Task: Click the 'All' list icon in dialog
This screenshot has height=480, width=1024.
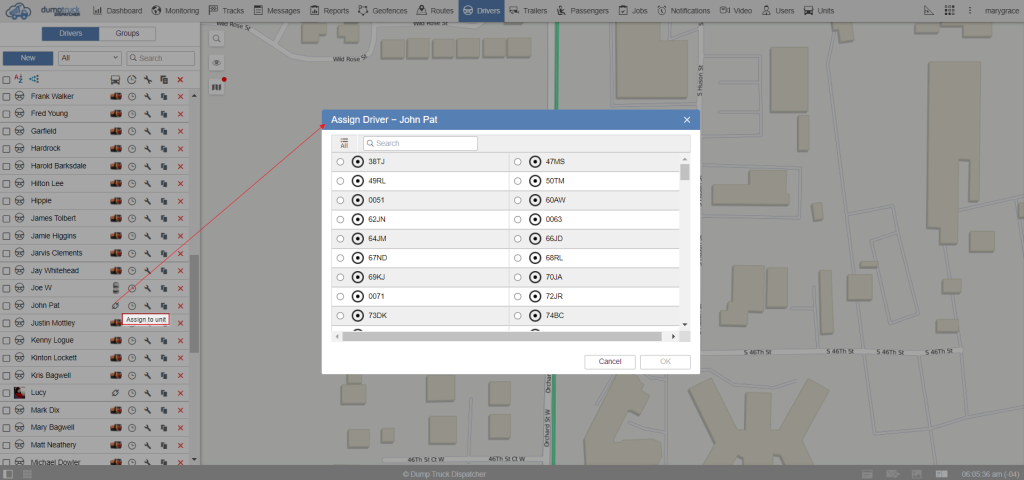Action: coord(344,143)
